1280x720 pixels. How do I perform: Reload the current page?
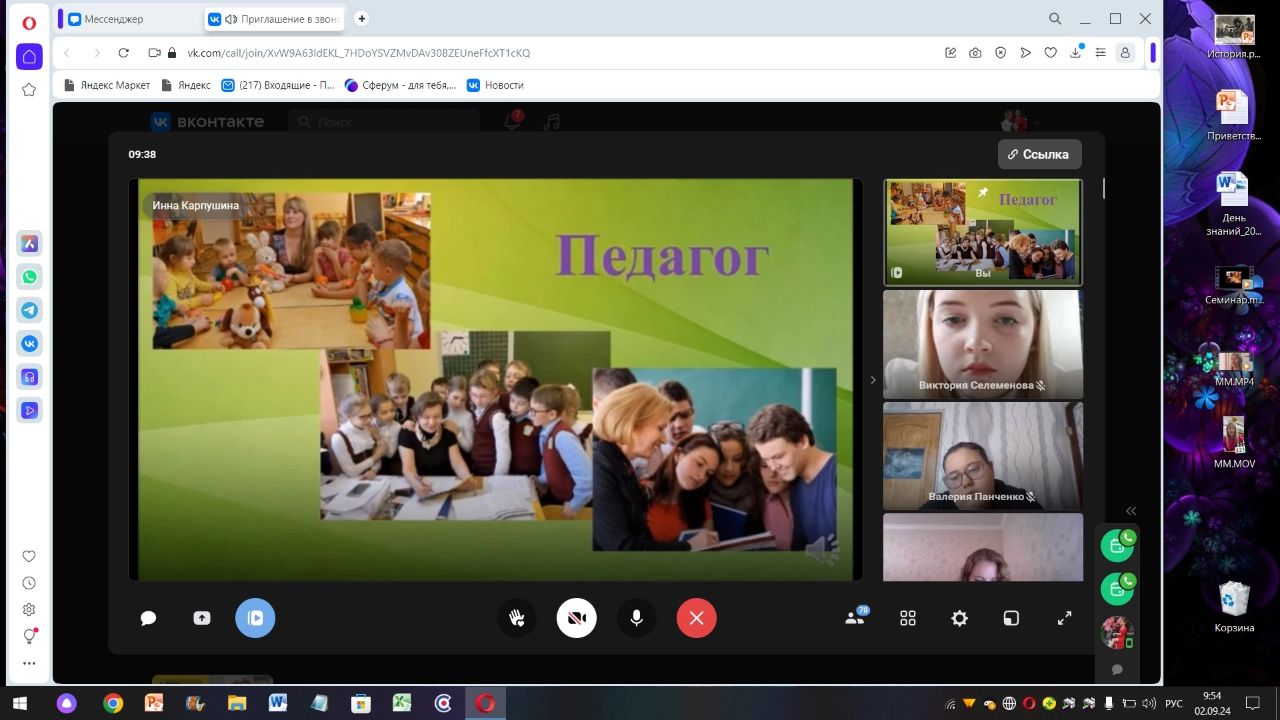[123, 53]
